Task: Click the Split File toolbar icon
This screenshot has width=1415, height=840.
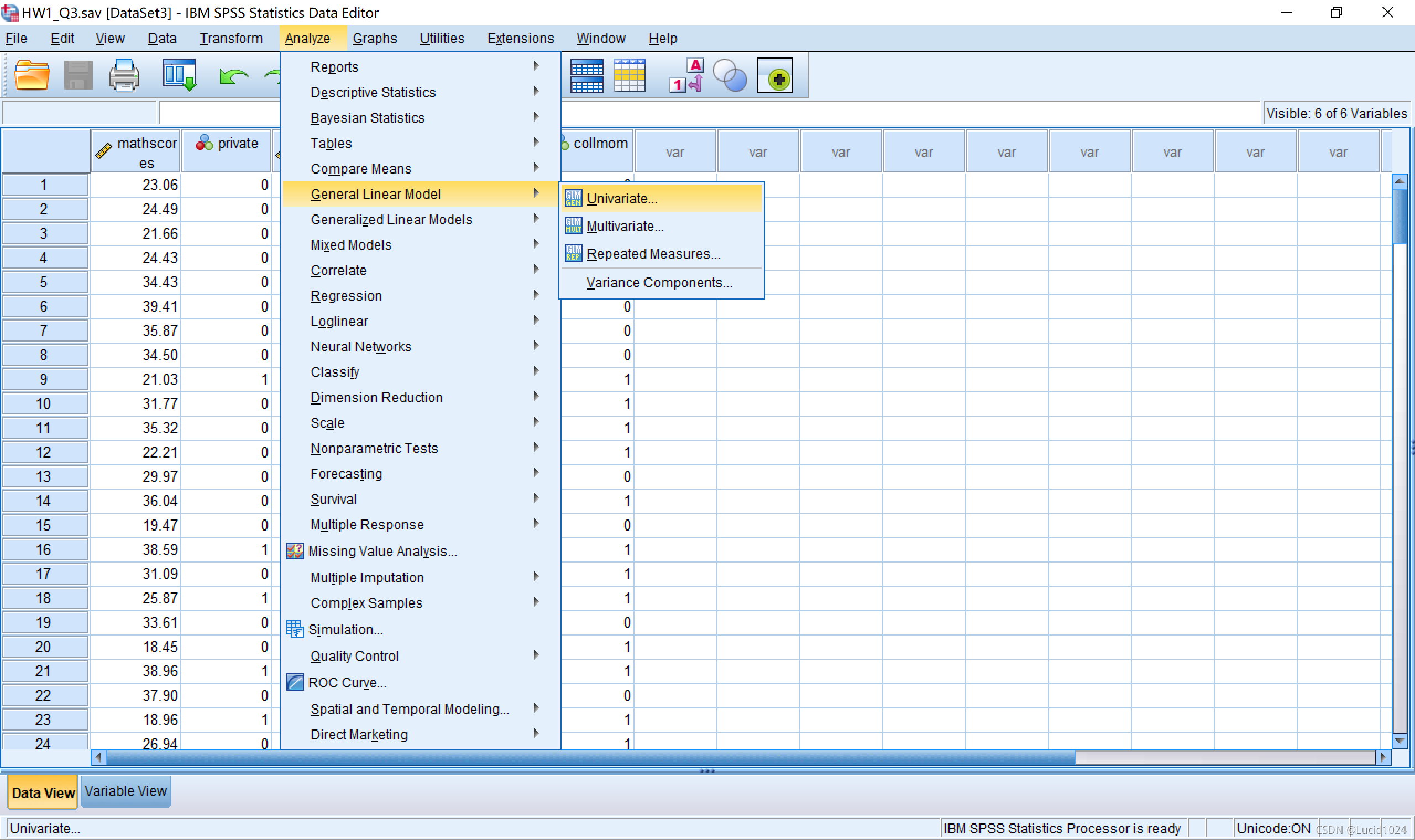Action: click(586, 75)
